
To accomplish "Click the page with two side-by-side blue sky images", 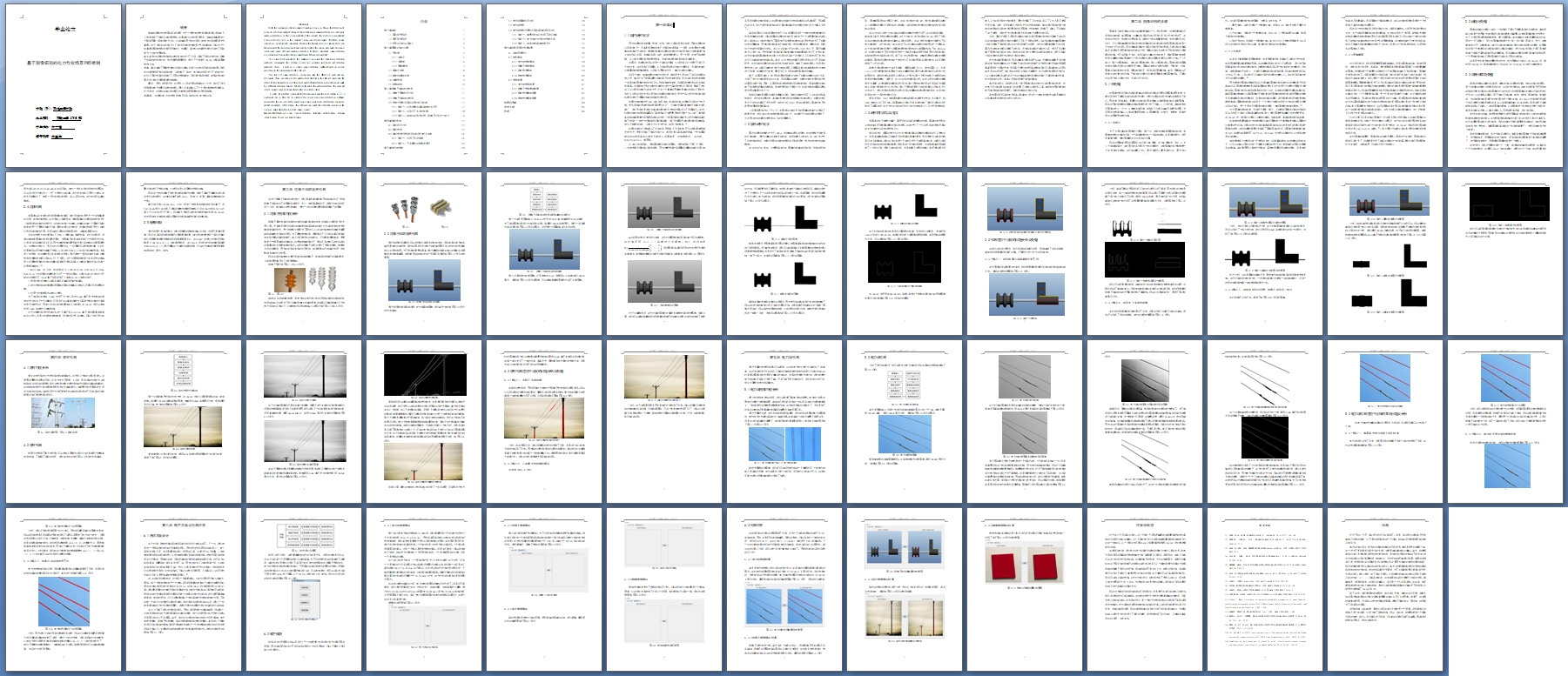I will tap(784, 420).
